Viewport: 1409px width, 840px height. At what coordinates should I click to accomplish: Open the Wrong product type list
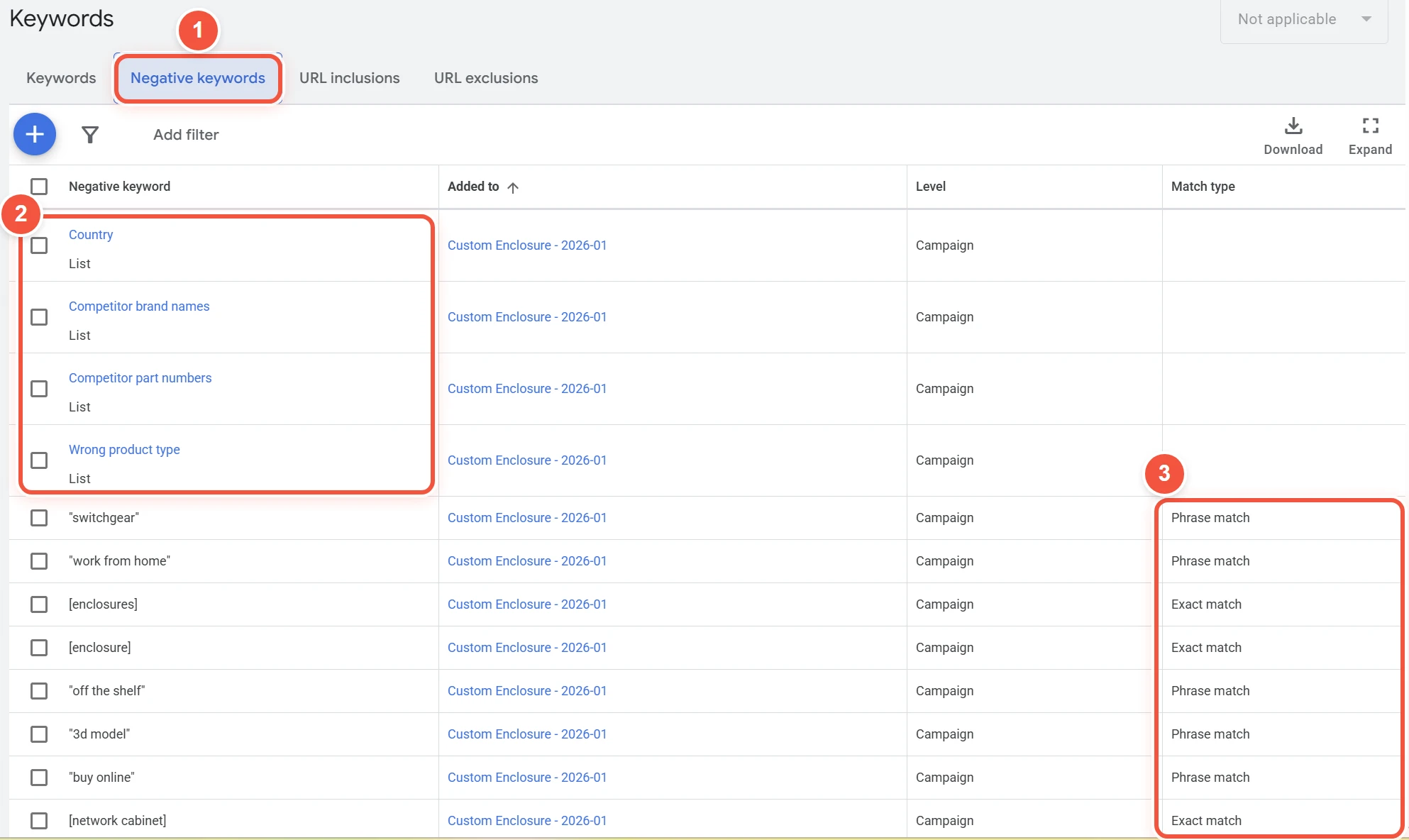pyautogui.click(x=124, y=450)
